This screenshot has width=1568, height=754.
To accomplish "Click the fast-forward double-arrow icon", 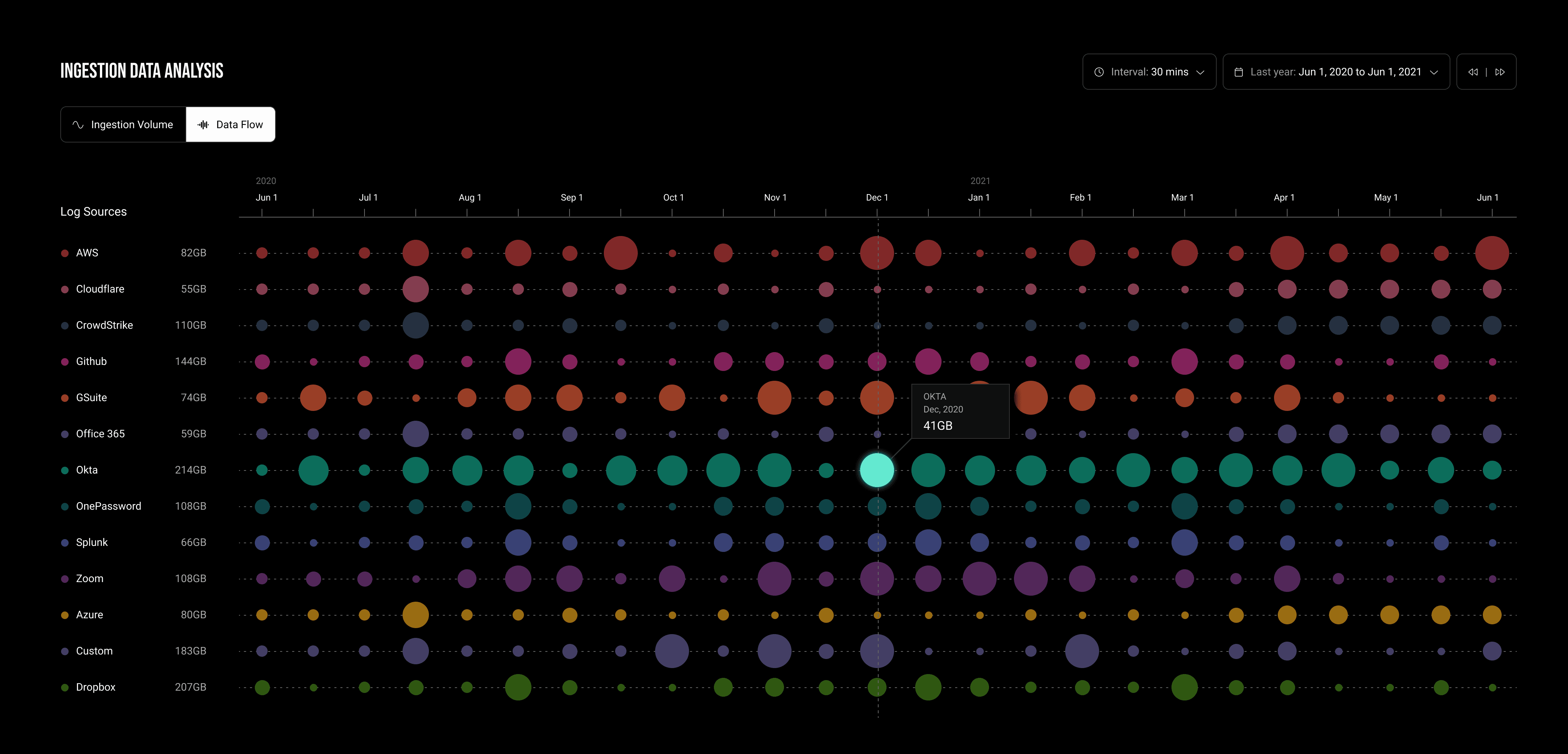I will [1500, 72].
